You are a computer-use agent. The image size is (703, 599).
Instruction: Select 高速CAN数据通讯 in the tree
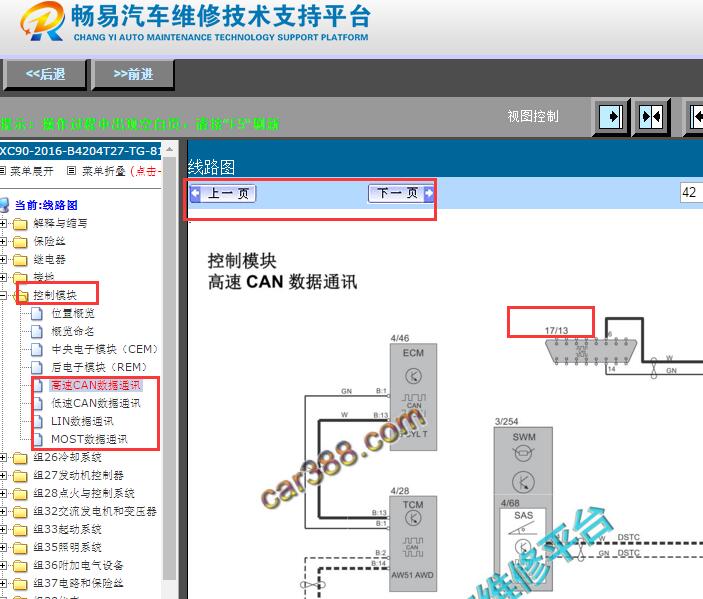click(x=95, y=385)
